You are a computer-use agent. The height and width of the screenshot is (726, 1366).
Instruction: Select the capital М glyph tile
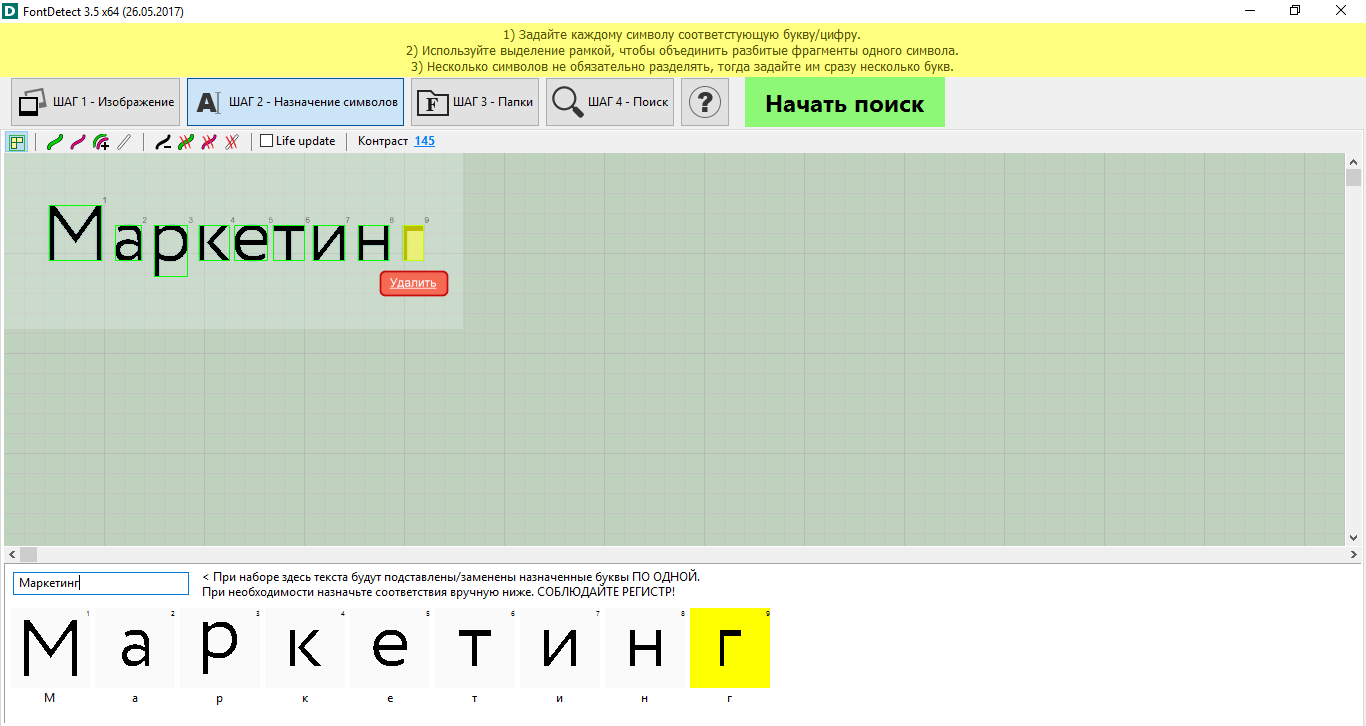click(50, 648)
